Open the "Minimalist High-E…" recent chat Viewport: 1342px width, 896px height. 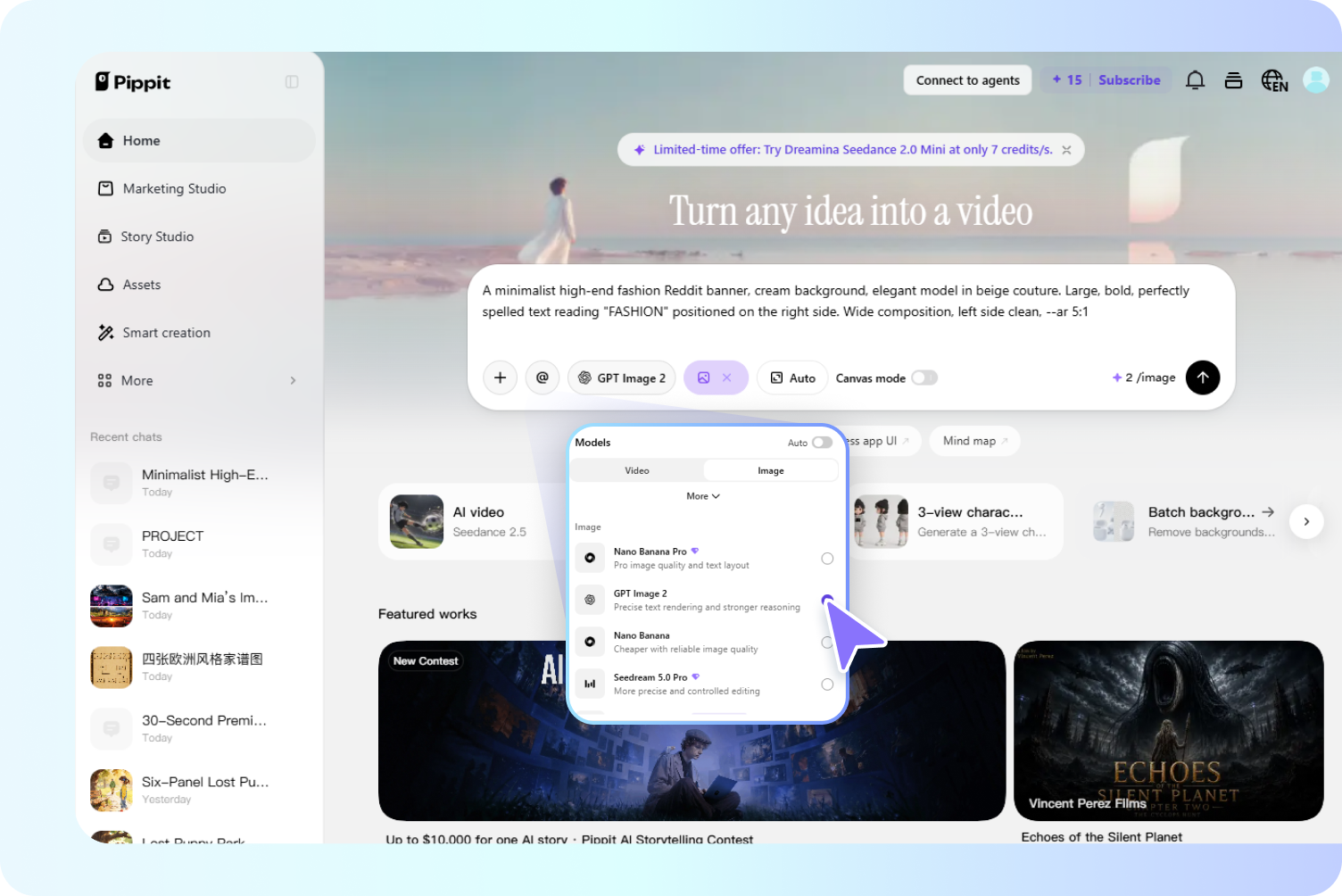point(200,483)
